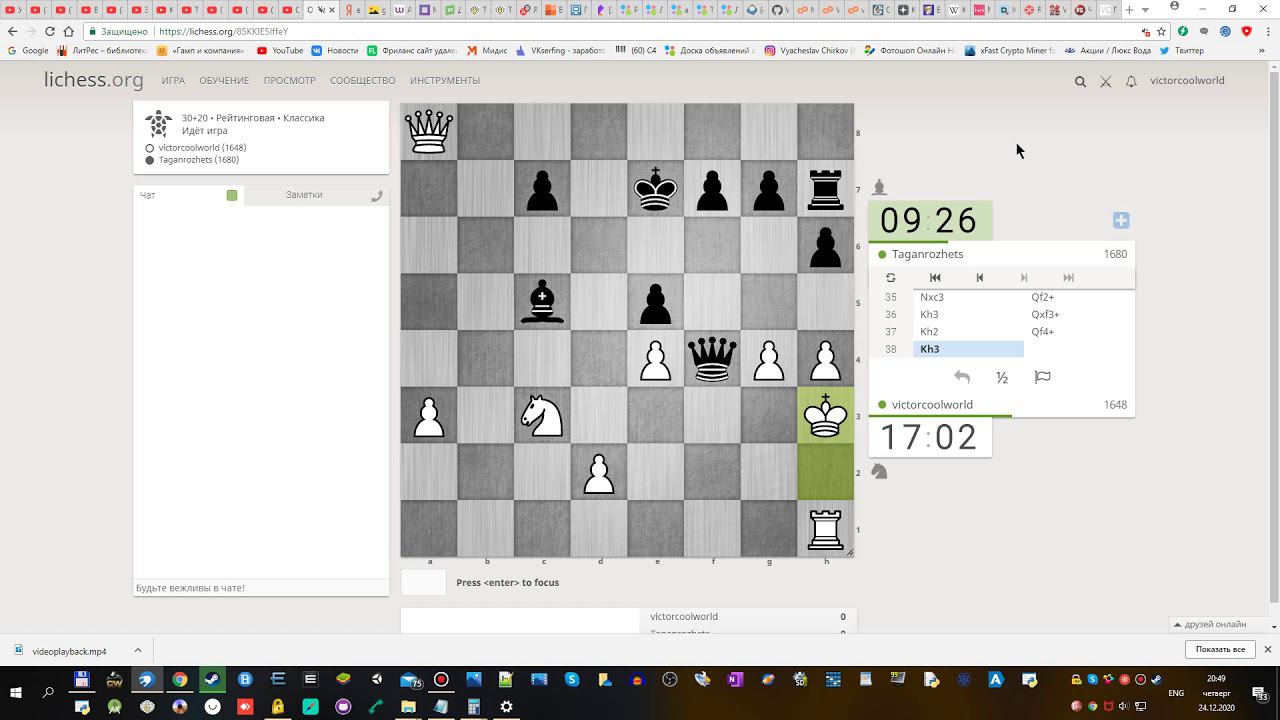Jump to the last move
1280x720 pixels.
coord(1068,278)
